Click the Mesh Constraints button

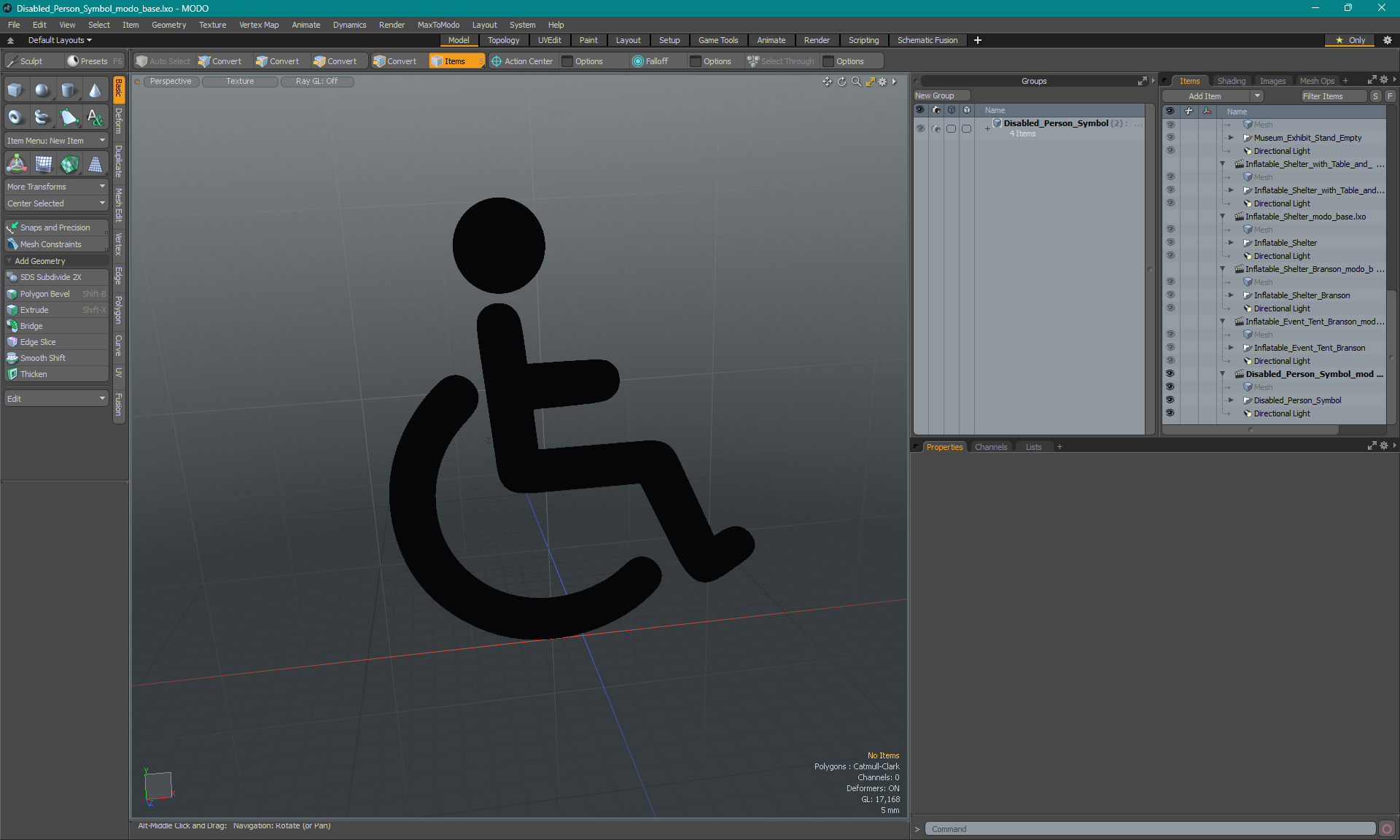coord(56,244)
